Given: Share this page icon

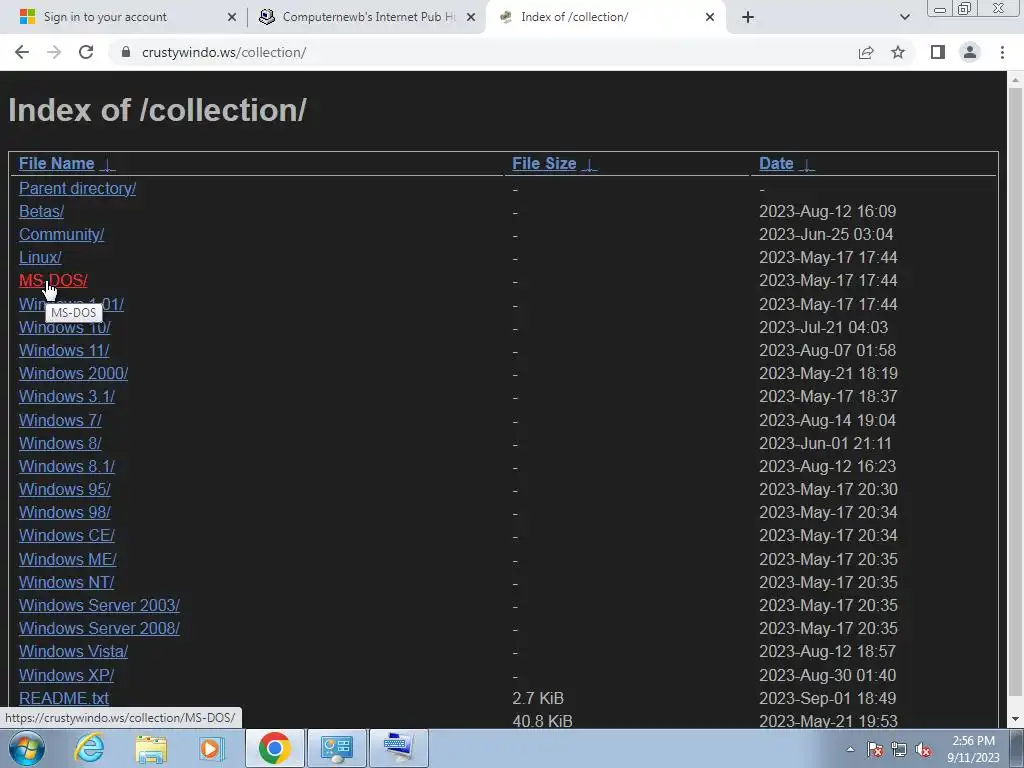Looking at the screenshot, I should pyautogui.click(x=866, y=52).
